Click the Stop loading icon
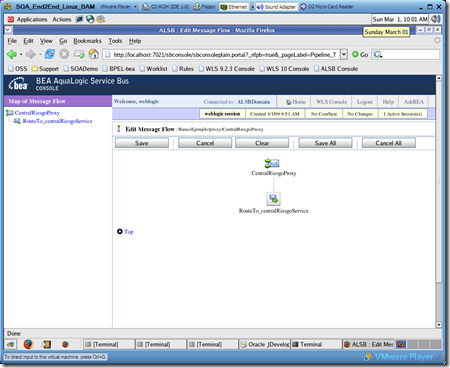The image size is (450, 368). (x=64, y=54)
